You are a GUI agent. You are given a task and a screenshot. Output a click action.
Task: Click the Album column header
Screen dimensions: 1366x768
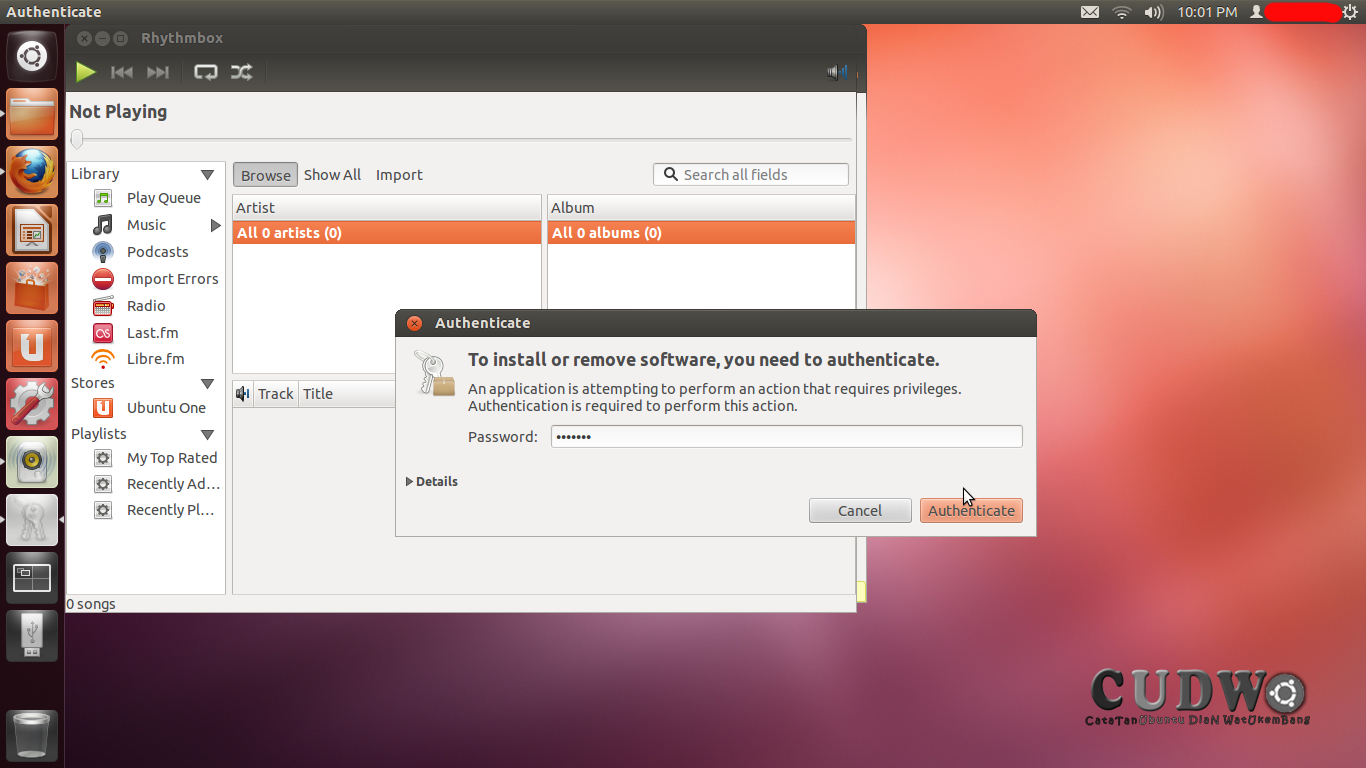coord(701,208)
